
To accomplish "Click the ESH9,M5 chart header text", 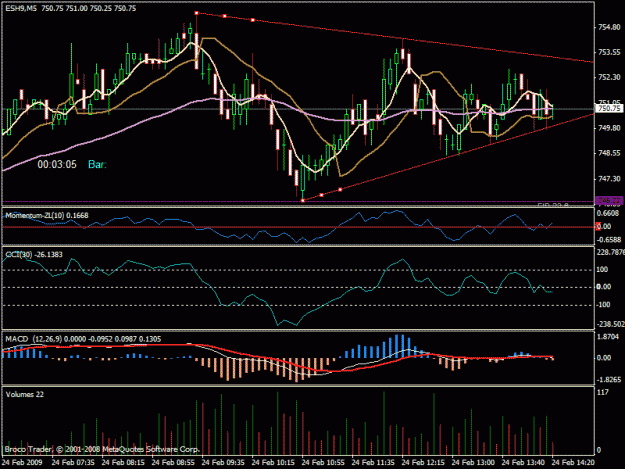I will pos(71,8).
